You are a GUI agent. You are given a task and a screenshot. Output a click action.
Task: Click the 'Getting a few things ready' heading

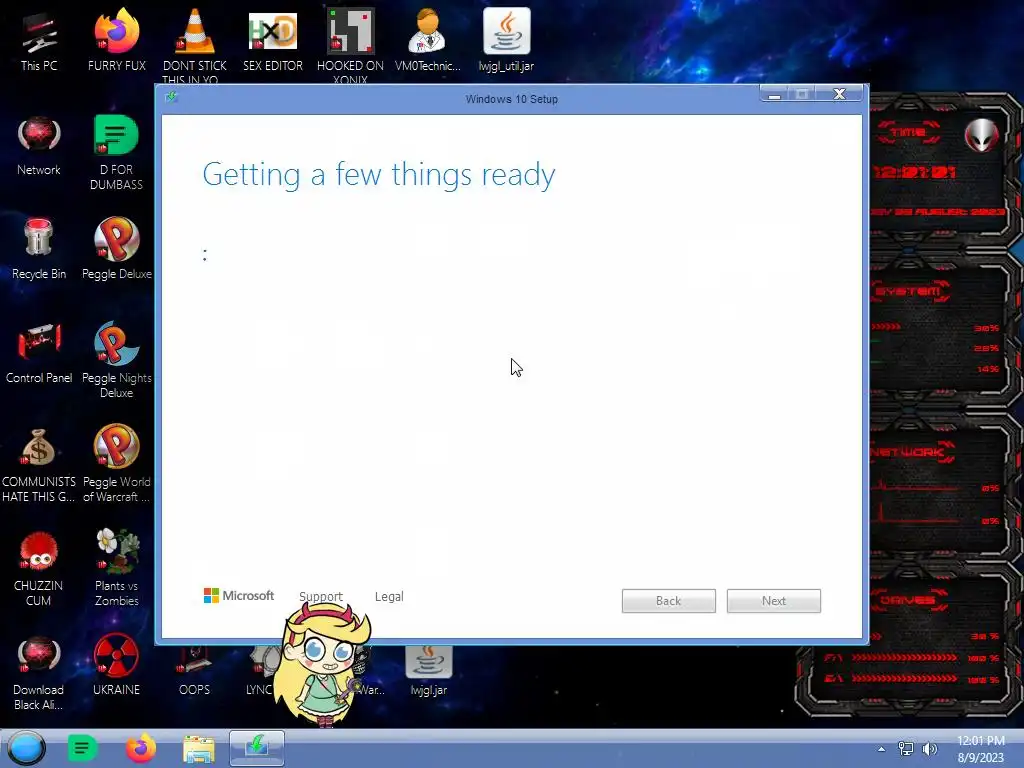tap(379, 175)
